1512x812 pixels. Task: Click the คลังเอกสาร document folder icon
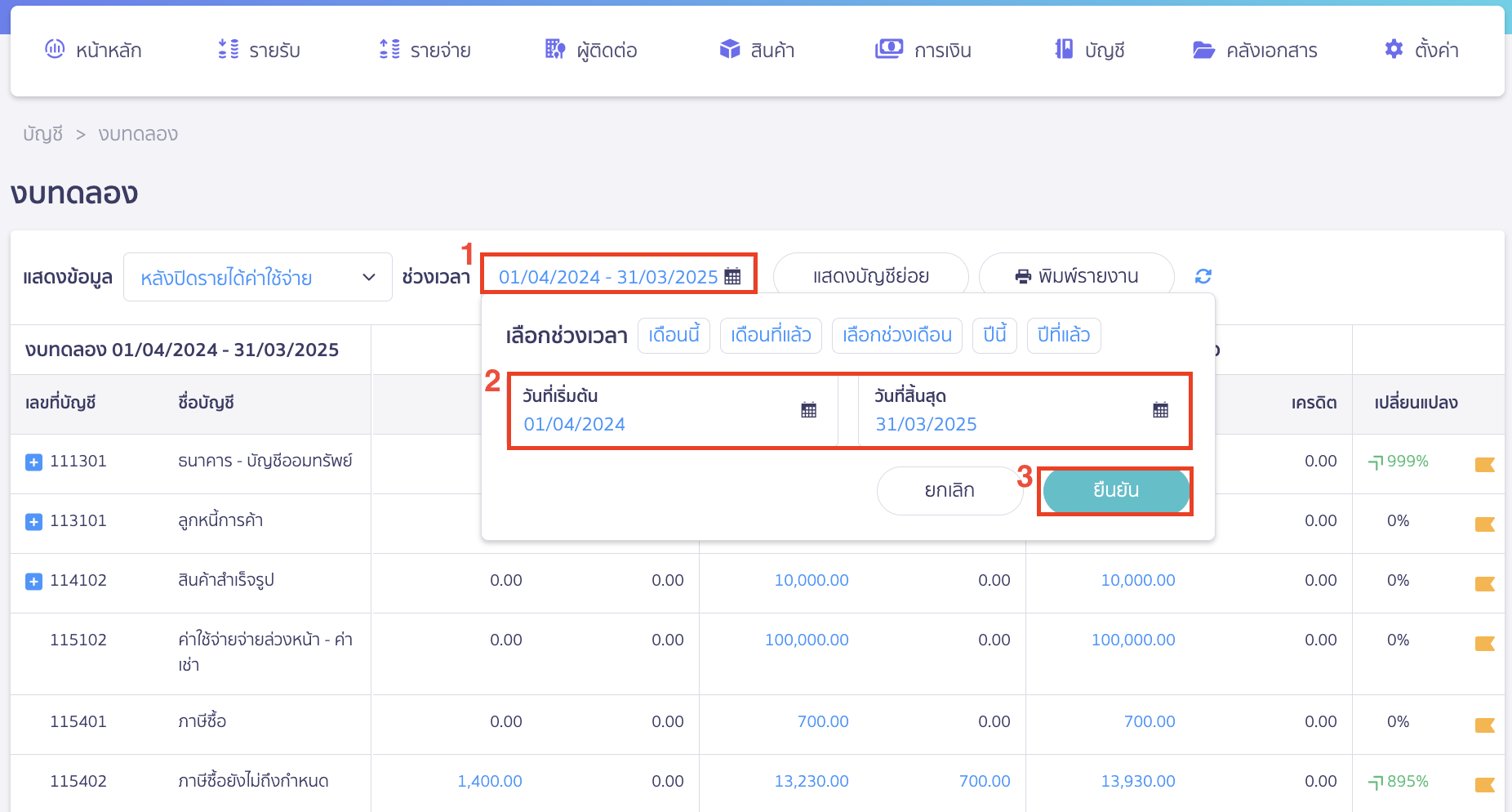click(1203, 49)
